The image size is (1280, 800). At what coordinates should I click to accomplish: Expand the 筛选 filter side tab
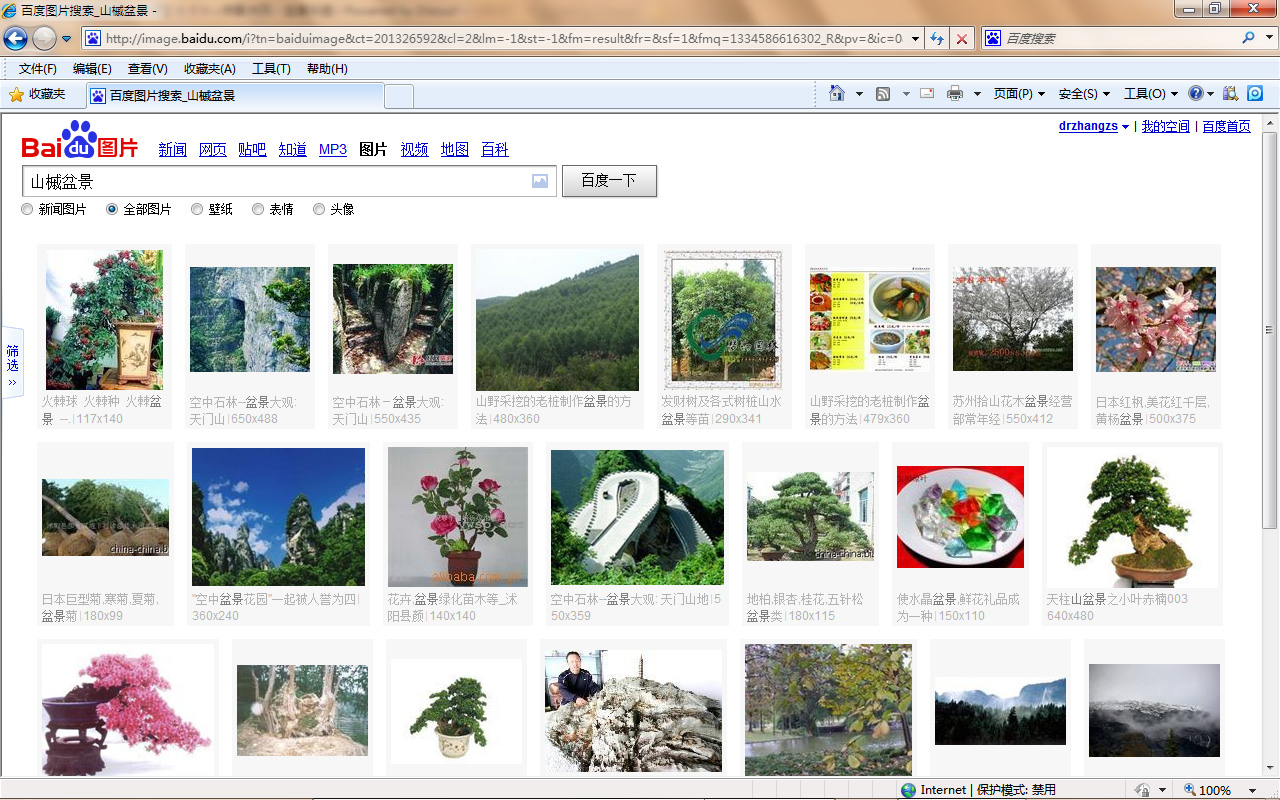pos(12,363)
